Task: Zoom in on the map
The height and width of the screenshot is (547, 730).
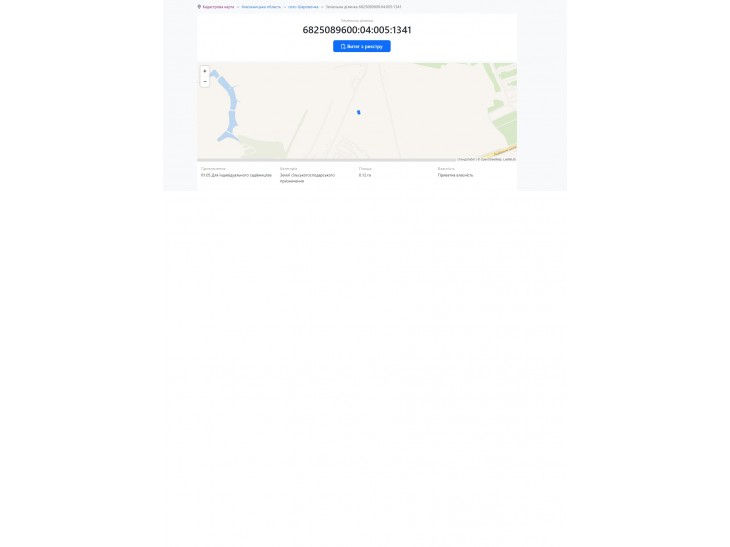Action: pyautogui.click(x=204, y=71)
